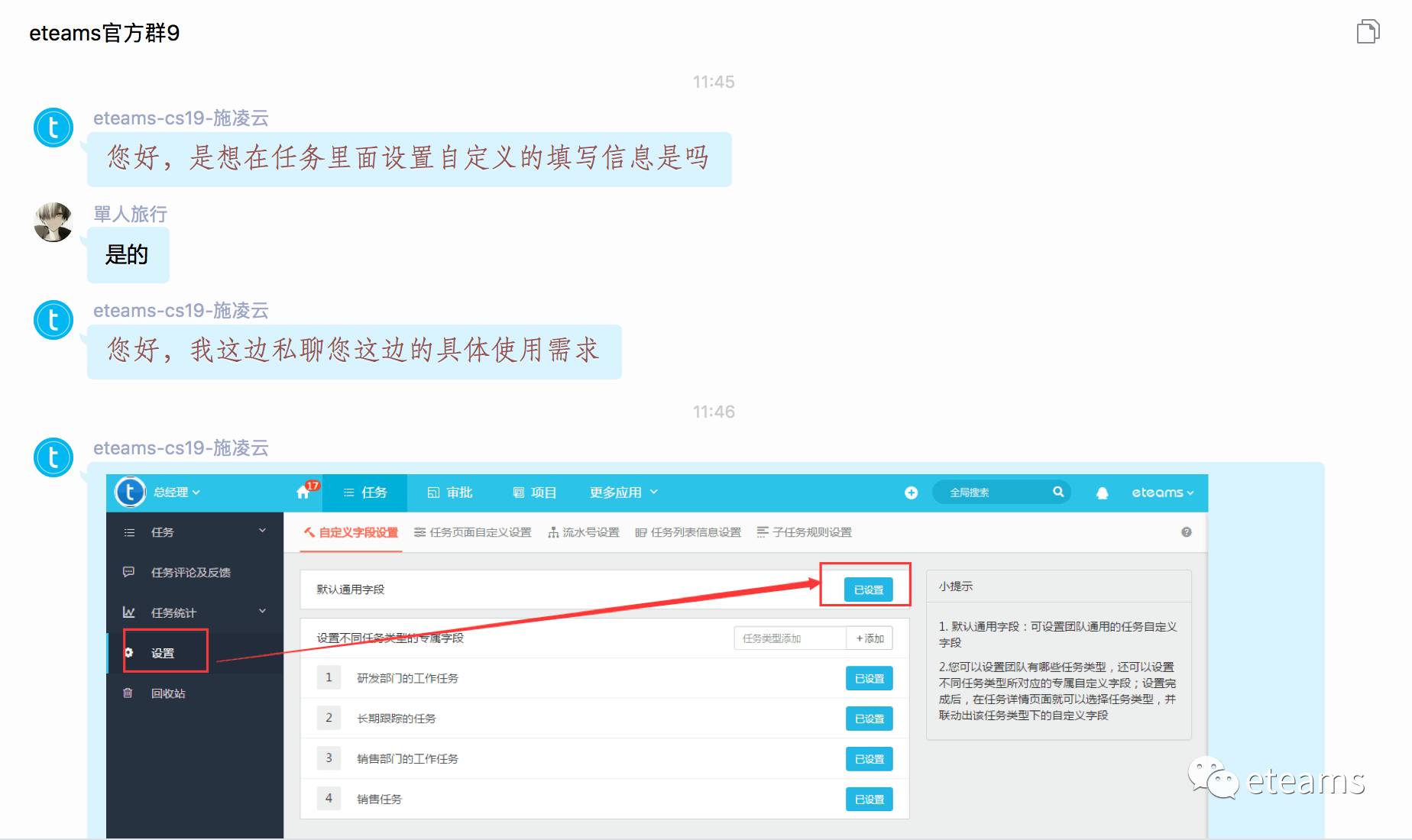Click the 任务类型添加 input field
Image resolution: width=1412 pixels, height=840 pixels.
790,638
